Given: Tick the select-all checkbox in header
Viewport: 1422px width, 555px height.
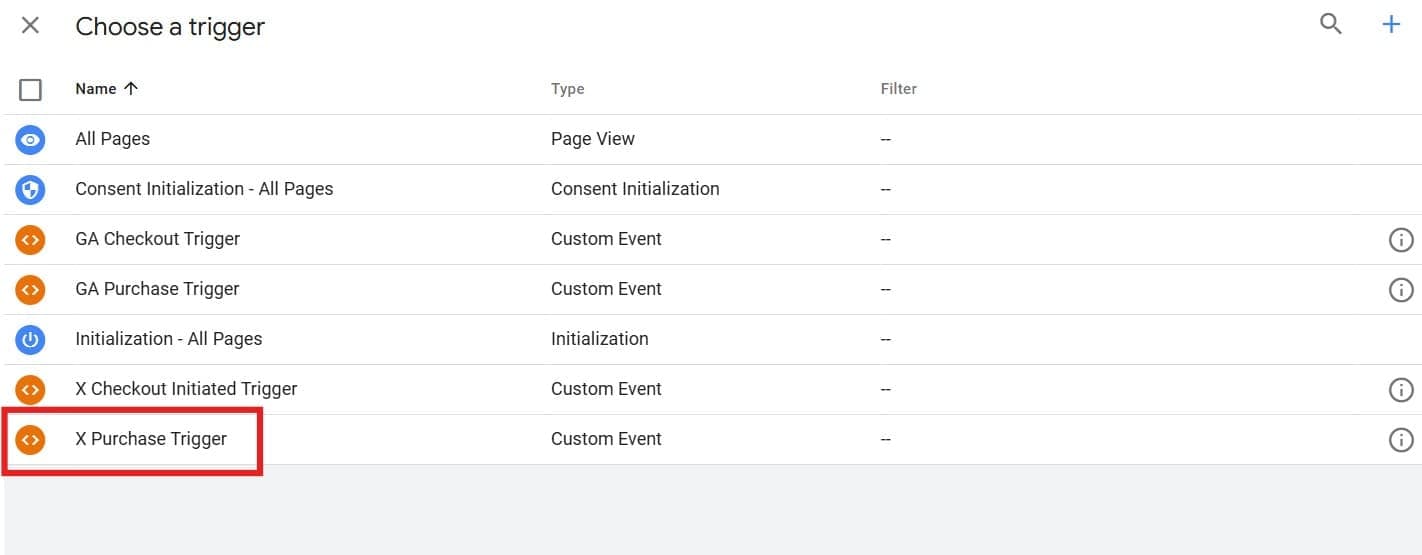Looking at the screenshot, I should 31,90.
